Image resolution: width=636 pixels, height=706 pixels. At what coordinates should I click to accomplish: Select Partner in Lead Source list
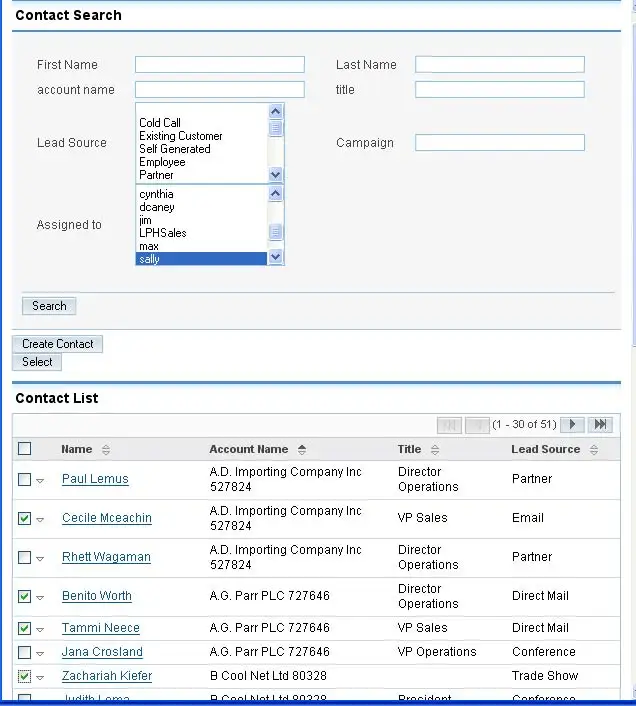(x=201, y=175)
